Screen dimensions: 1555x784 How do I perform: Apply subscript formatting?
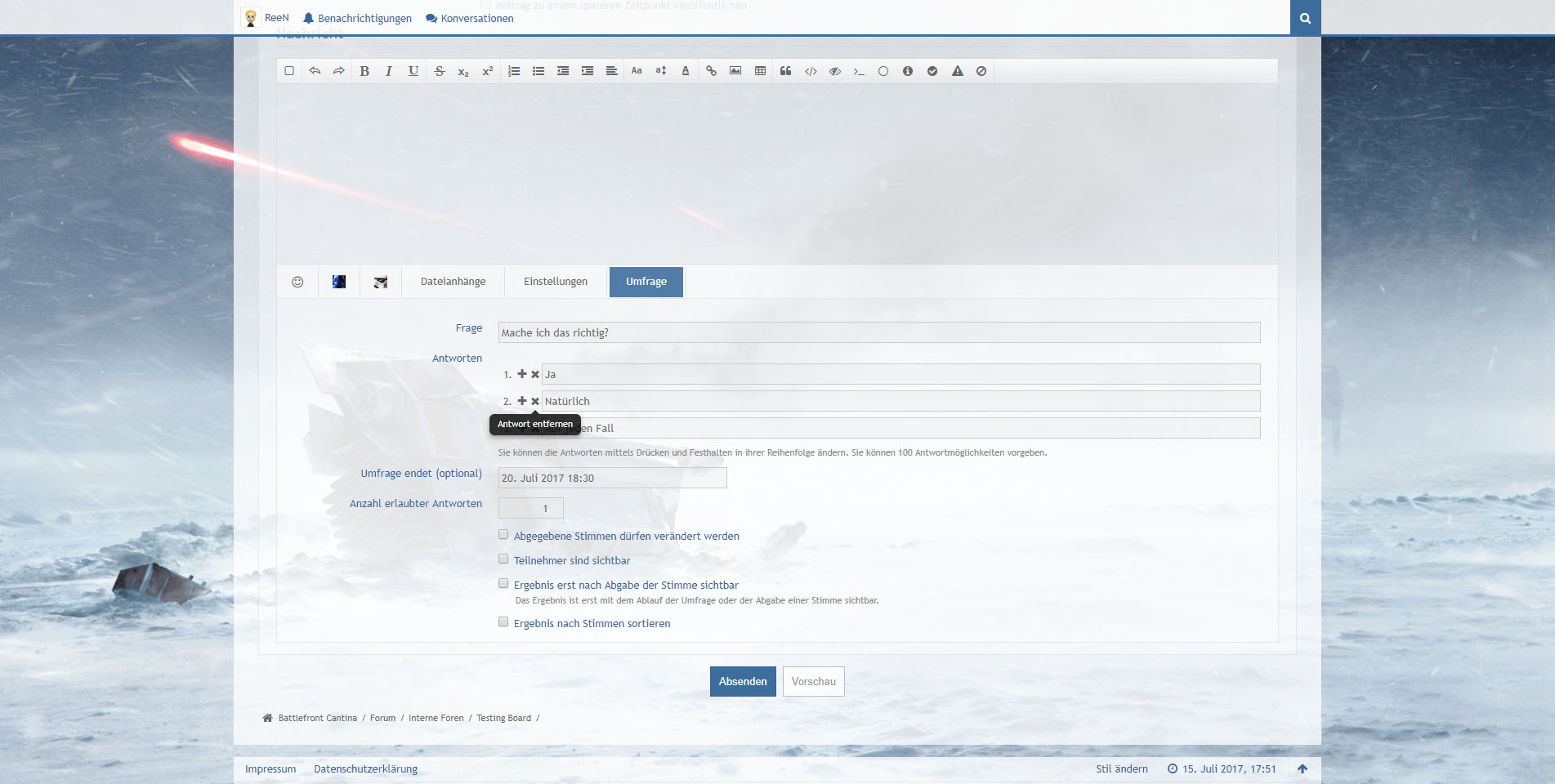point(463,72)
